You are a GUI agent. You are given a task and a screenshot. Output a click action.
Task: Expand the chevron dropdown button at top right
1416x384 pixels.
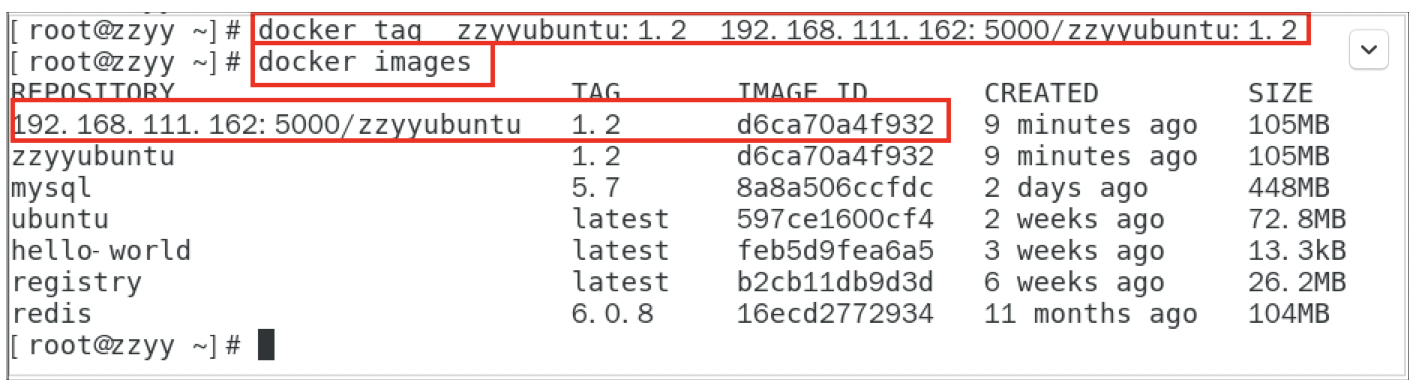tap(1369, 50)
